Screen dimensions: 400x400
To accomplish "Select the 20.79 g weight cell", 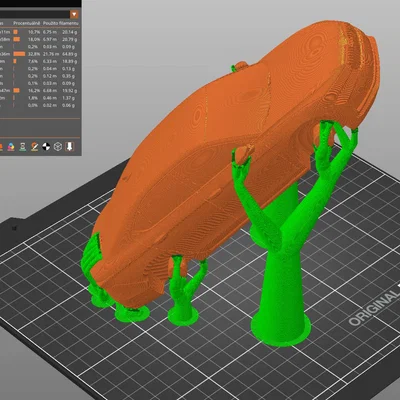I will coord(69,39).
